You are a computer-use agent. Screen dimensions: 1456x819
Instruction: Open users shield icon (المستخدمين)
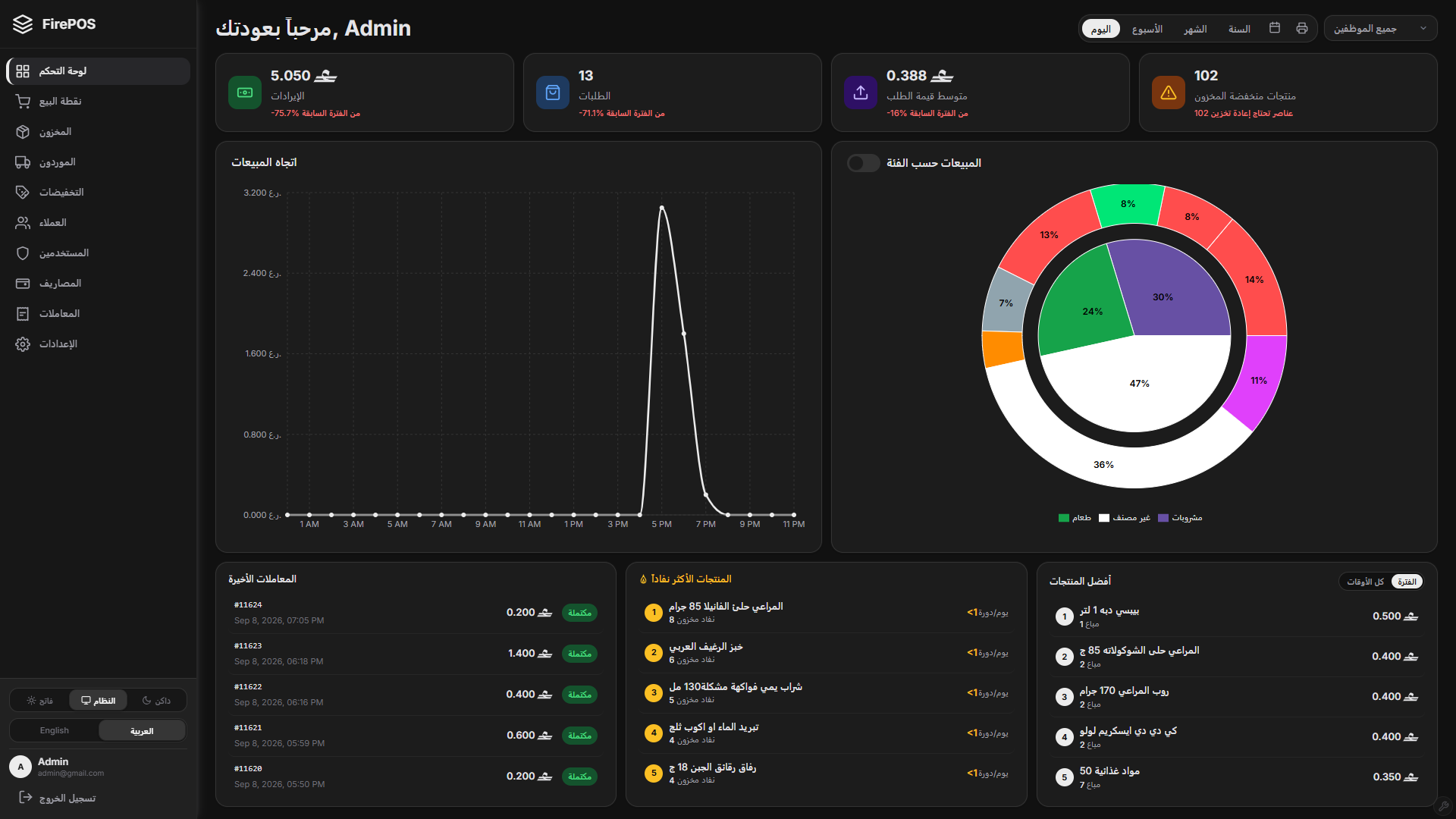tap(23, 253)
